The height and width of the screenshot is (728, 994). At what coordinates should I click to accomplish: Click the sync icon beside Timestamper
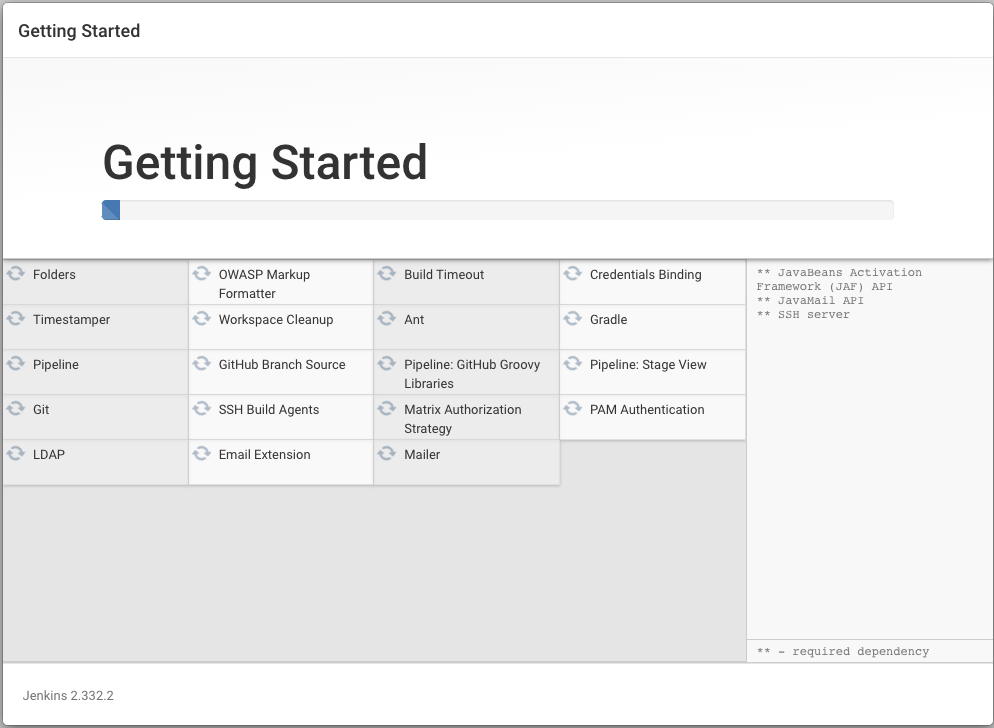point(16,318)
